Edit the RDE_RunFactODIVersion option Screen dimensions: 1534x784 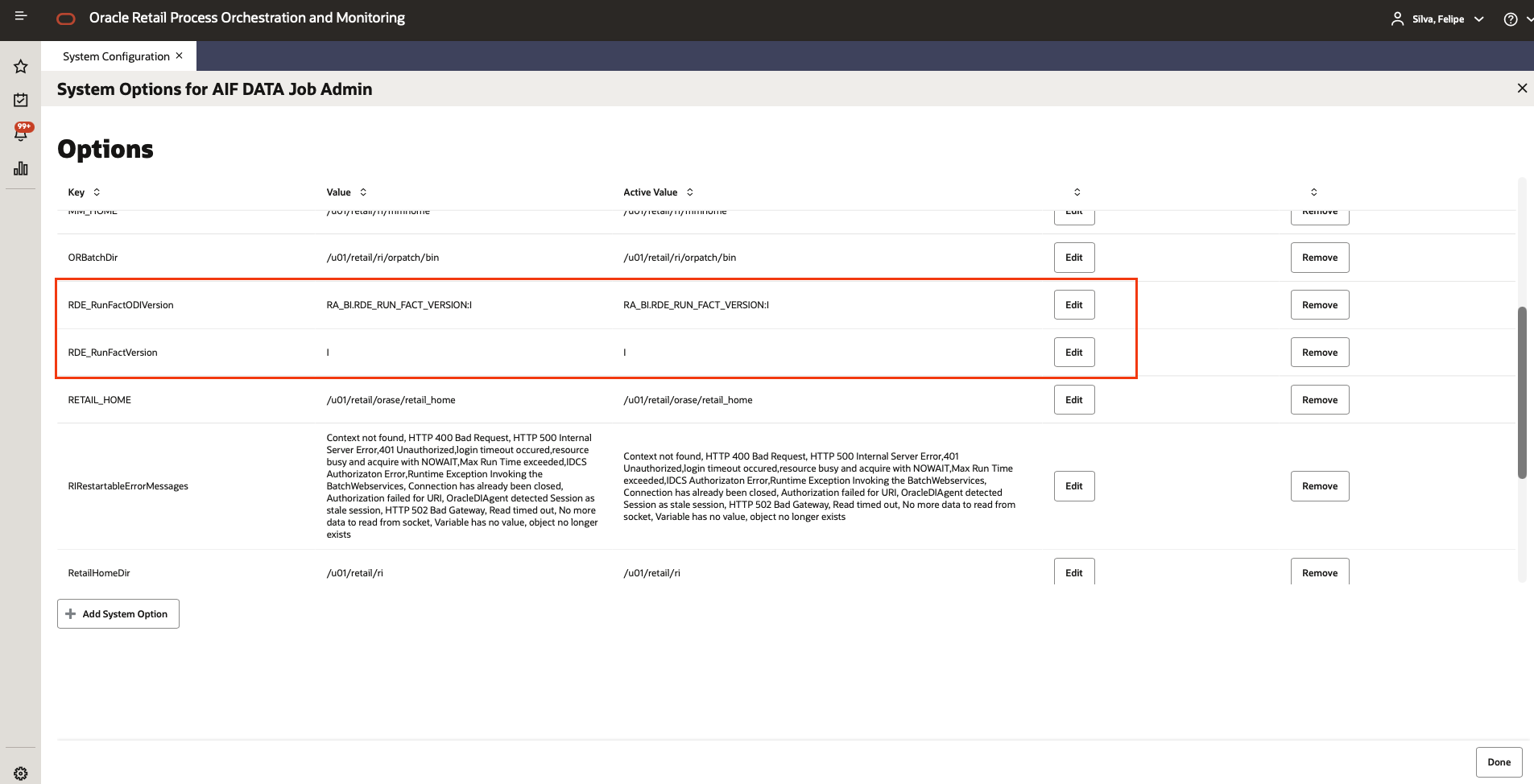(x=1074, y=305)
